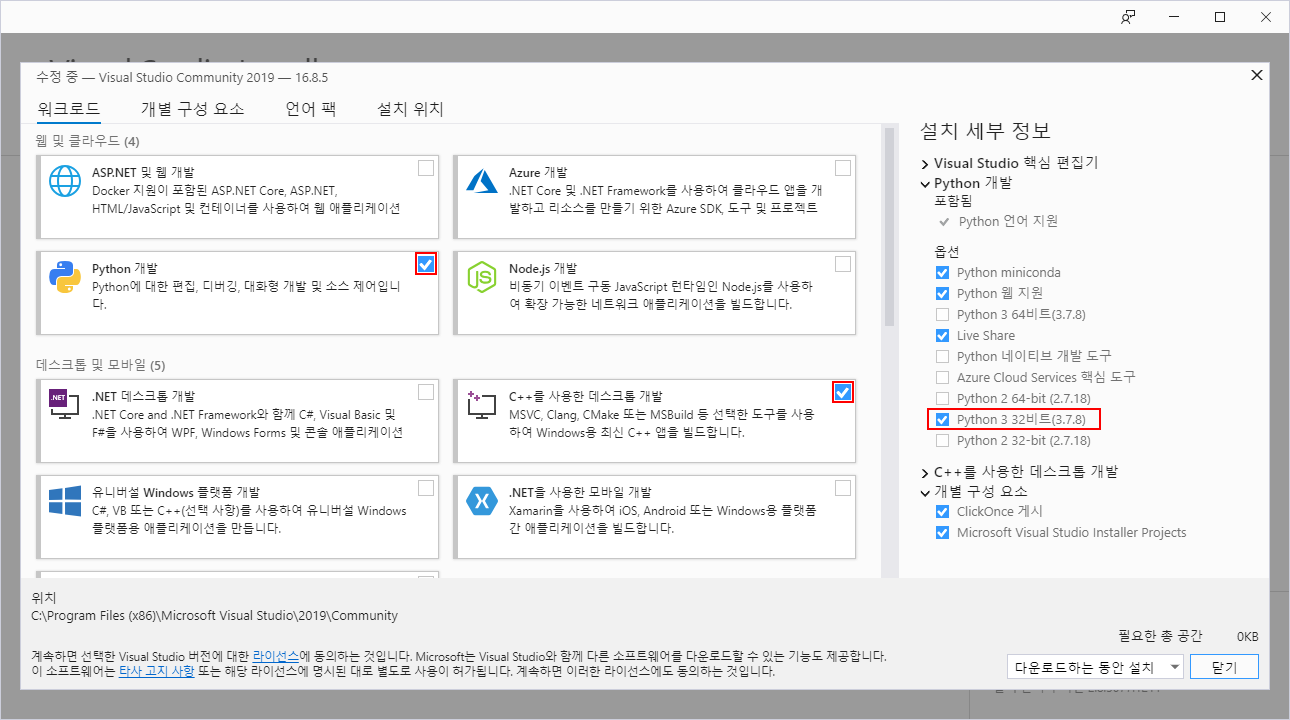Click the 웹 및 클라우드 (4) heading
1290x720 pixels.
click(x=88, y=140)
